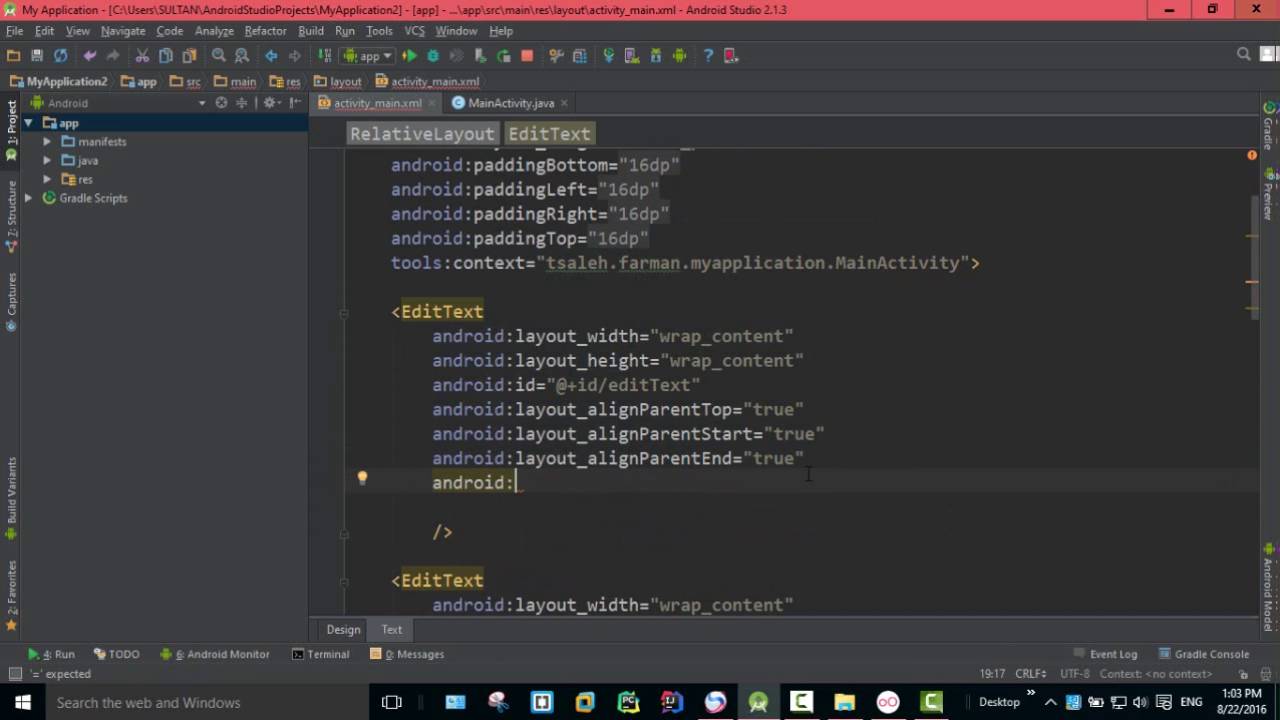Click the Copy icon in toolbar

166,56
